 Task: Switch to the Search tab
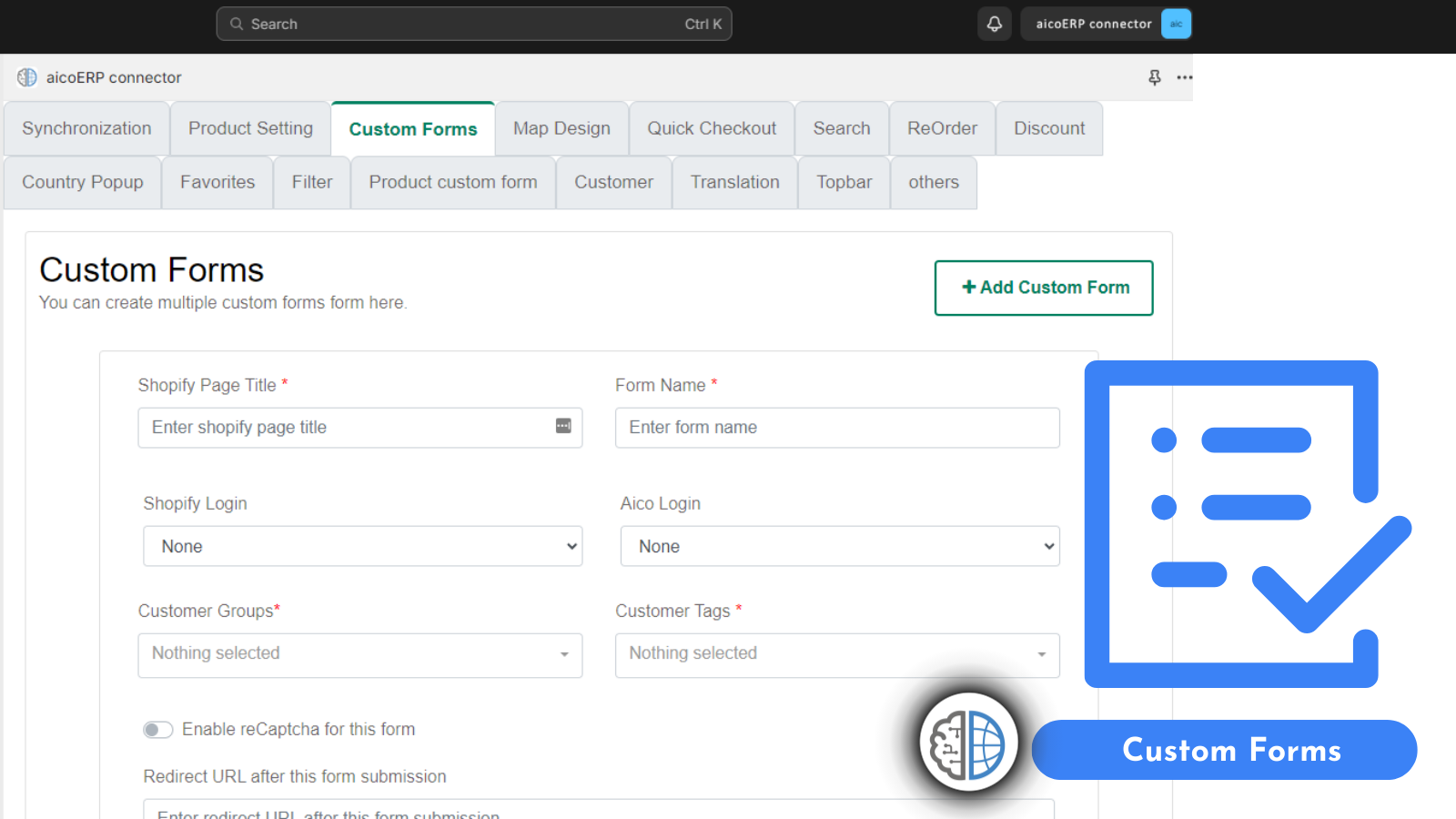coord(842,128)
